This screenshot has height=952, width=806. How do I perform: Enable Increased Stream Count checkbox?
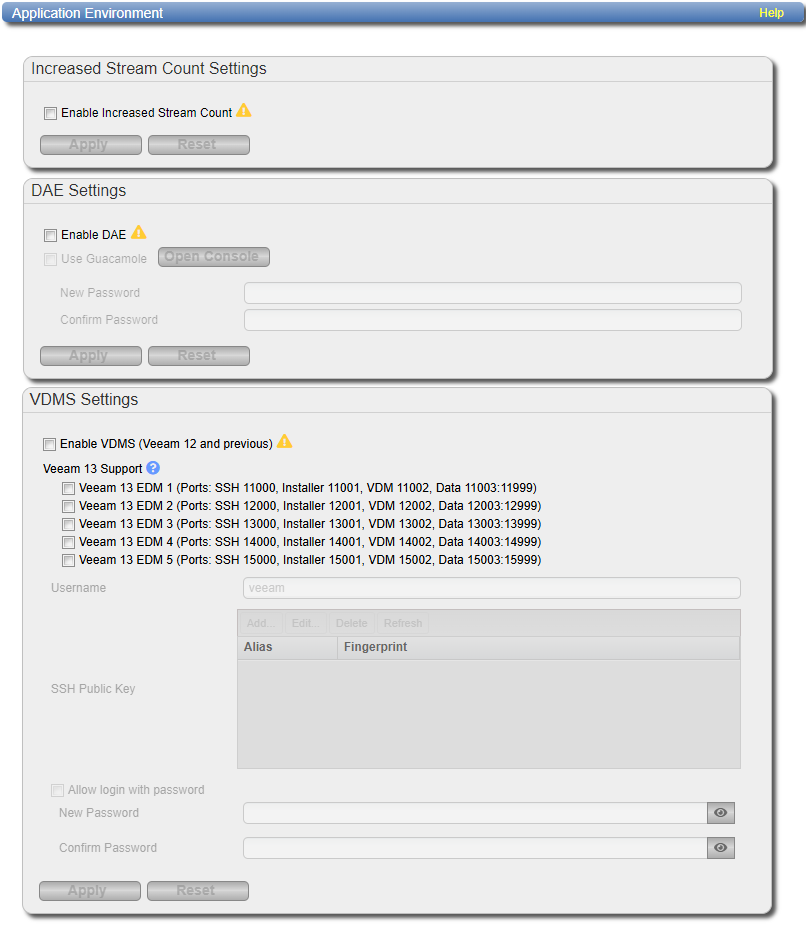(x=51, y=114)
